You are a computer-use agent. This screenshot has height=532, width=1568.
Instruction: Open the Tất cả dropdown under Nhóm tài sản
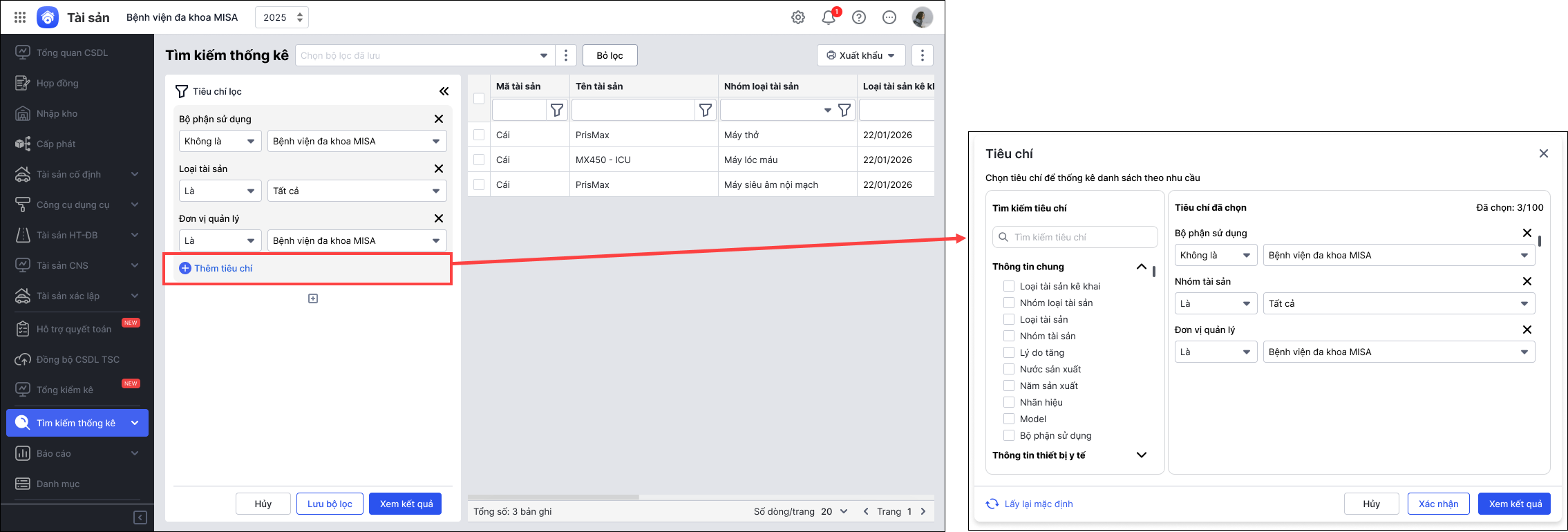(1399, 303)
